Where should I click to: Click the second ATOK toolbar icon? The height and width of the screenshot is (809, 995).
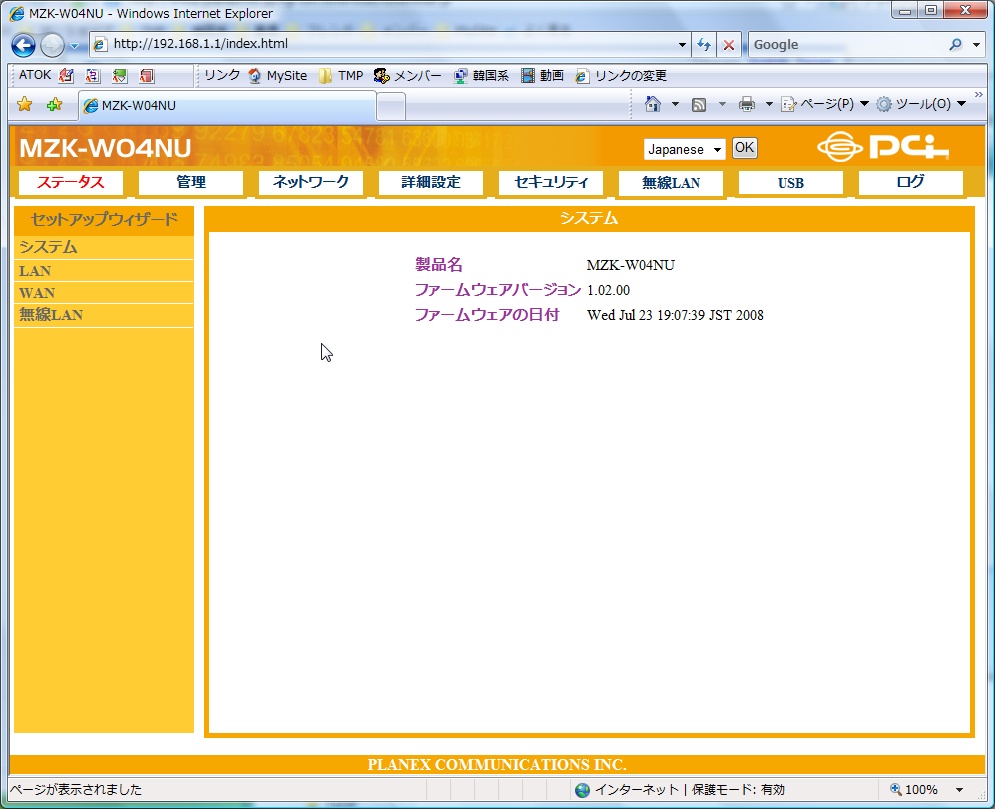(x=93, y=76)
